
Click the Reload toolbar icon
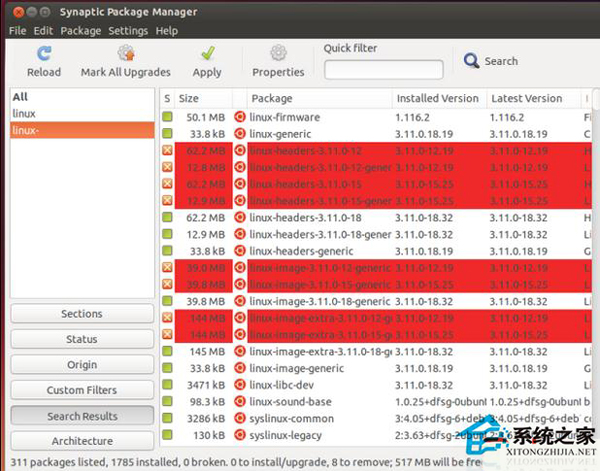click(44, 54)
